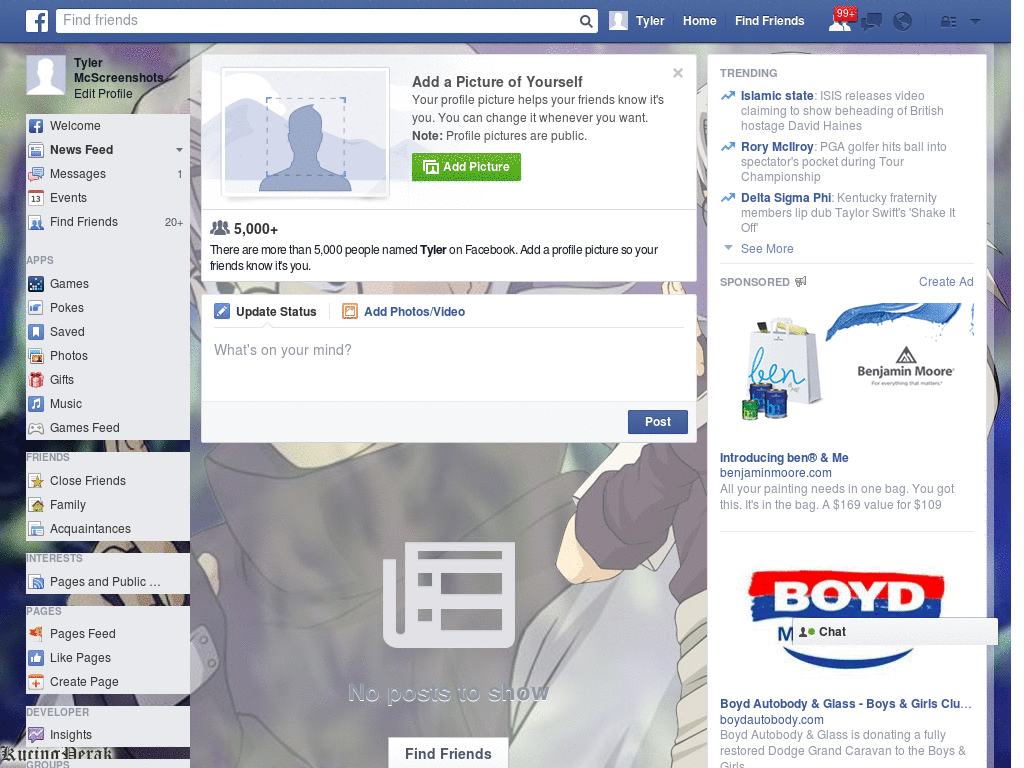Open privacy shortcuts lock icon
Screen dimensions: 1024x768
pyautogui.click(x=948, y=22)
